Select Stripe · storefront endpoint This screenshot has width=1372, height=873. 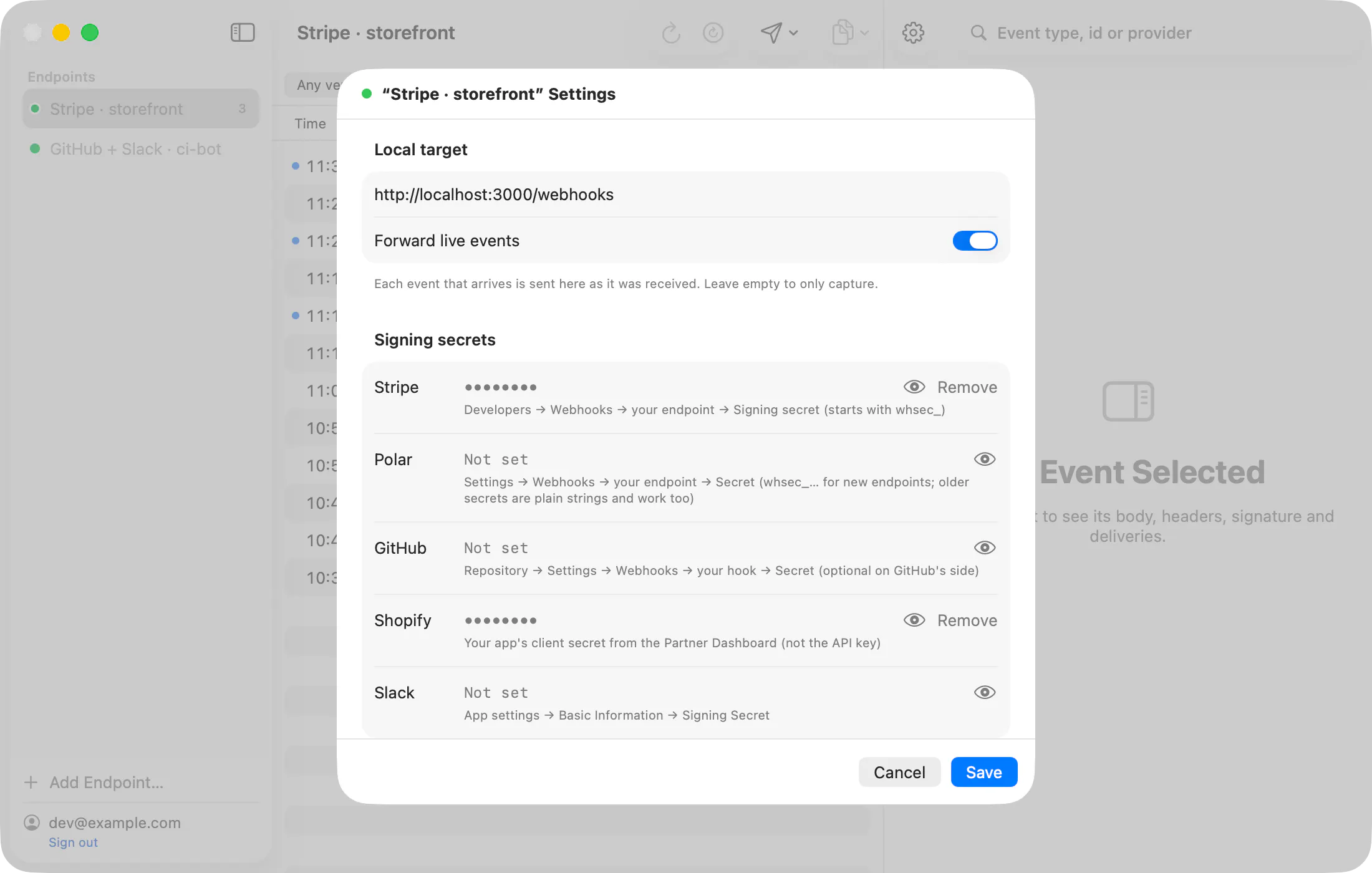pos(141,109)
